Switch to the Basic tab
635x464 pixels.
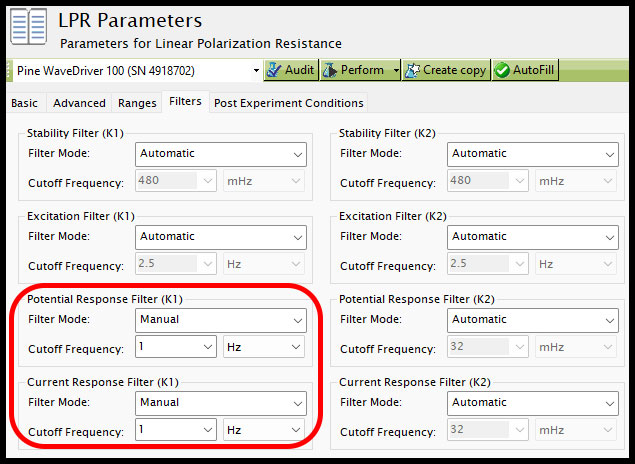(x=24, y=103)
